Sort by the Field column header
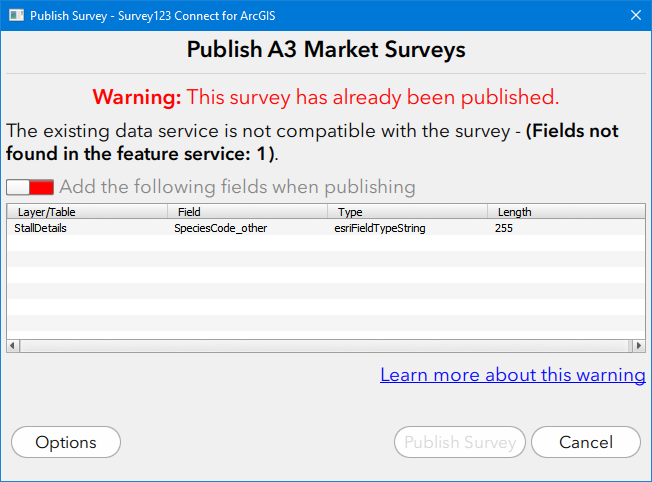Screen dimensions: 652x482 click(247, 212)
